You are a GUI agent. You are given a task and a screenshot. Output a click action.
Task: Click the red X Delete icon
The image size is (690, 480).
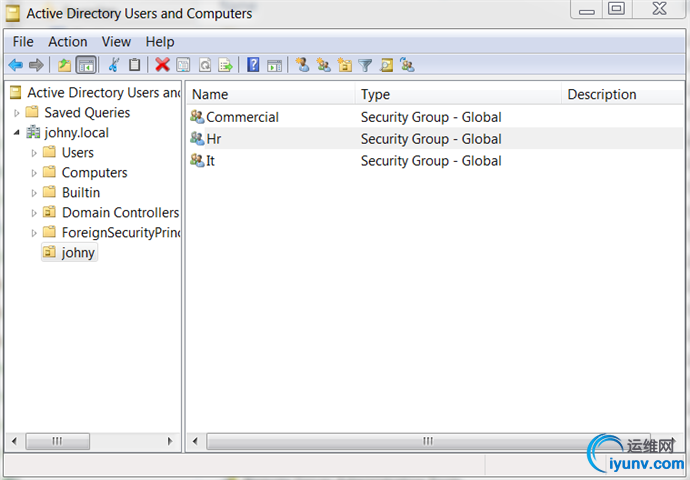pos(162,65)
